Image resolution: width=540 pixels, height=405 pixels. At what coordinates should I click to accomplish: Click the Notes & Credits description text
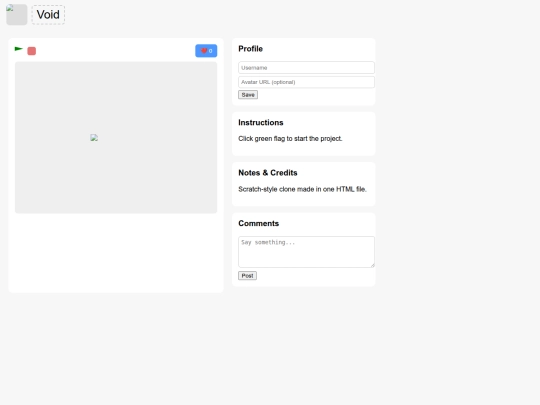(302, 189)
